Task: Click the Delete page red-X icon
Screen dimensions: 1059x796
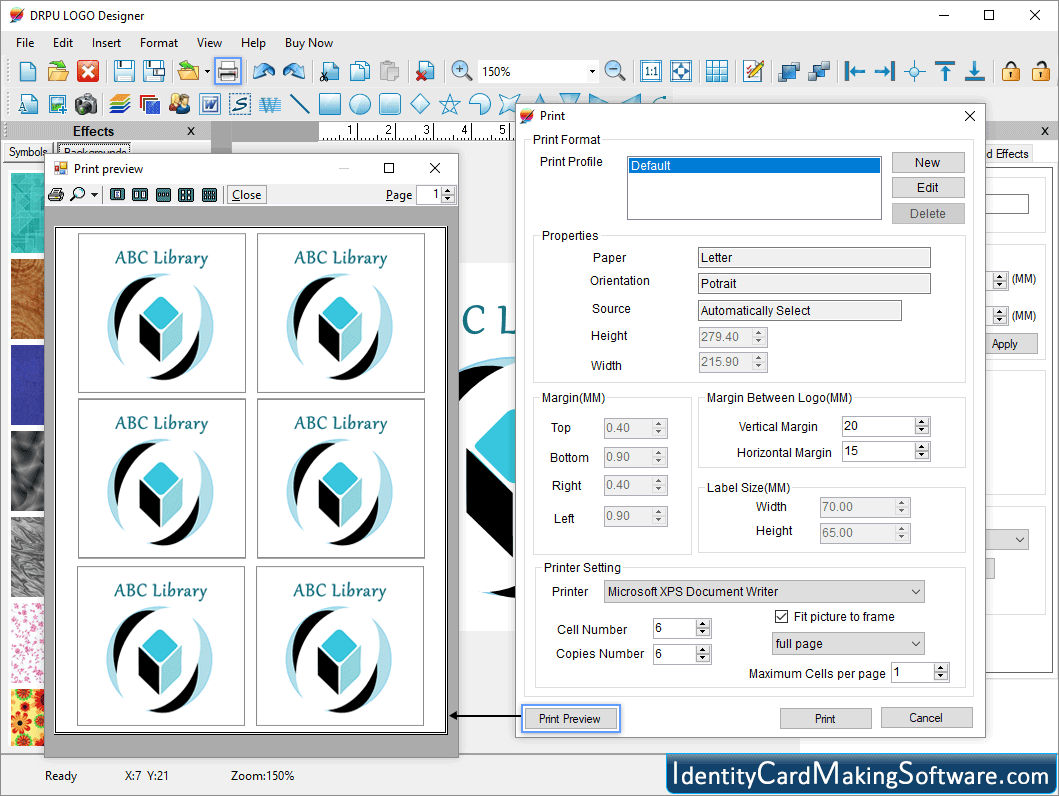Action: pos(425,71)
